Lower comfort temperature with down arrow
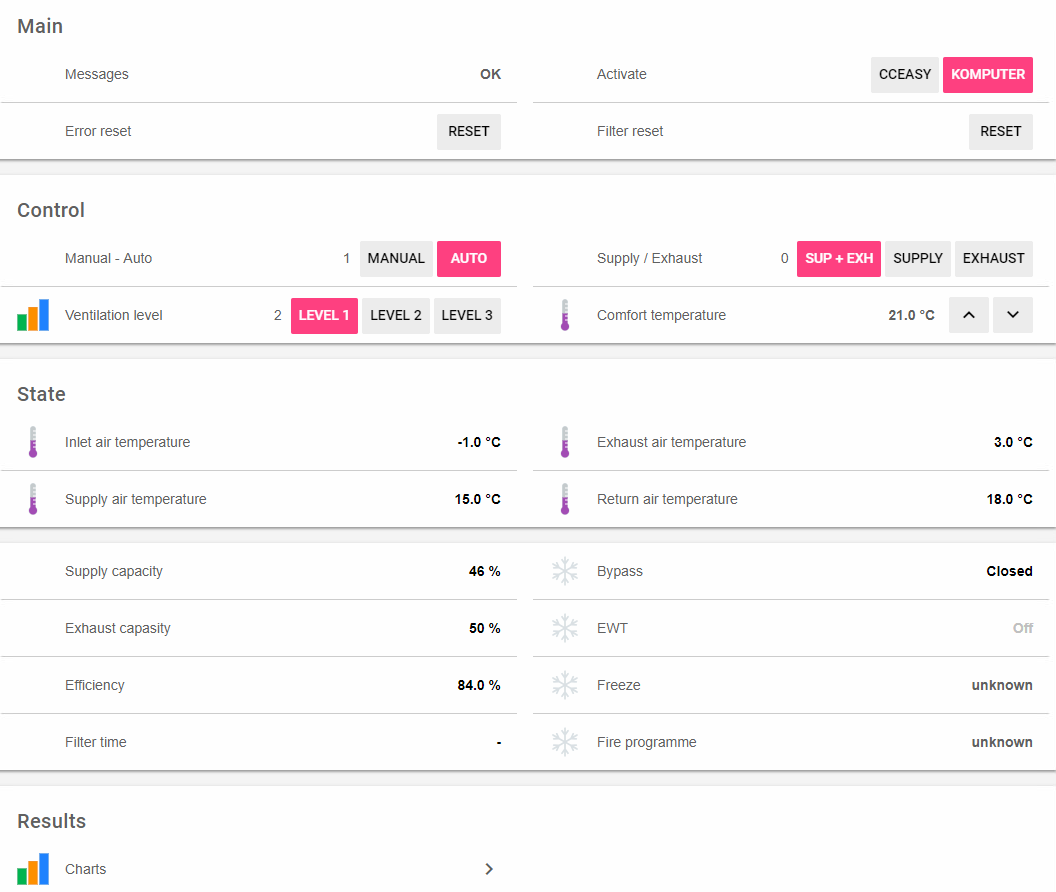This screenshot has width=1056, height=892. (x=1013, y=315)
